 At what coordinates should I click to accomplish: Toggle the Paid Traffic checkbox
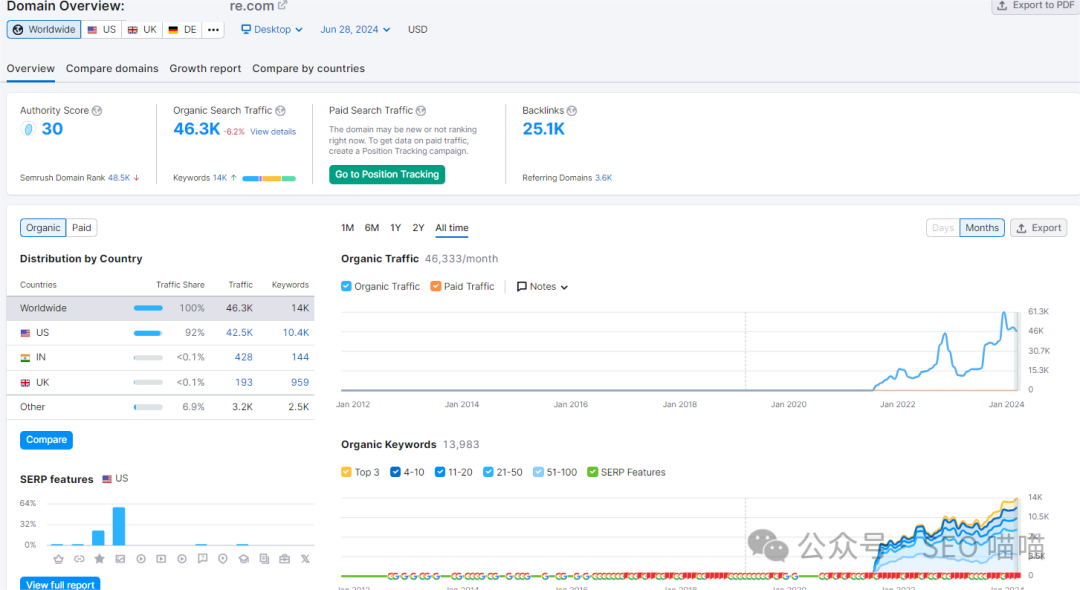pyautogui.click(x=436, y=286)
